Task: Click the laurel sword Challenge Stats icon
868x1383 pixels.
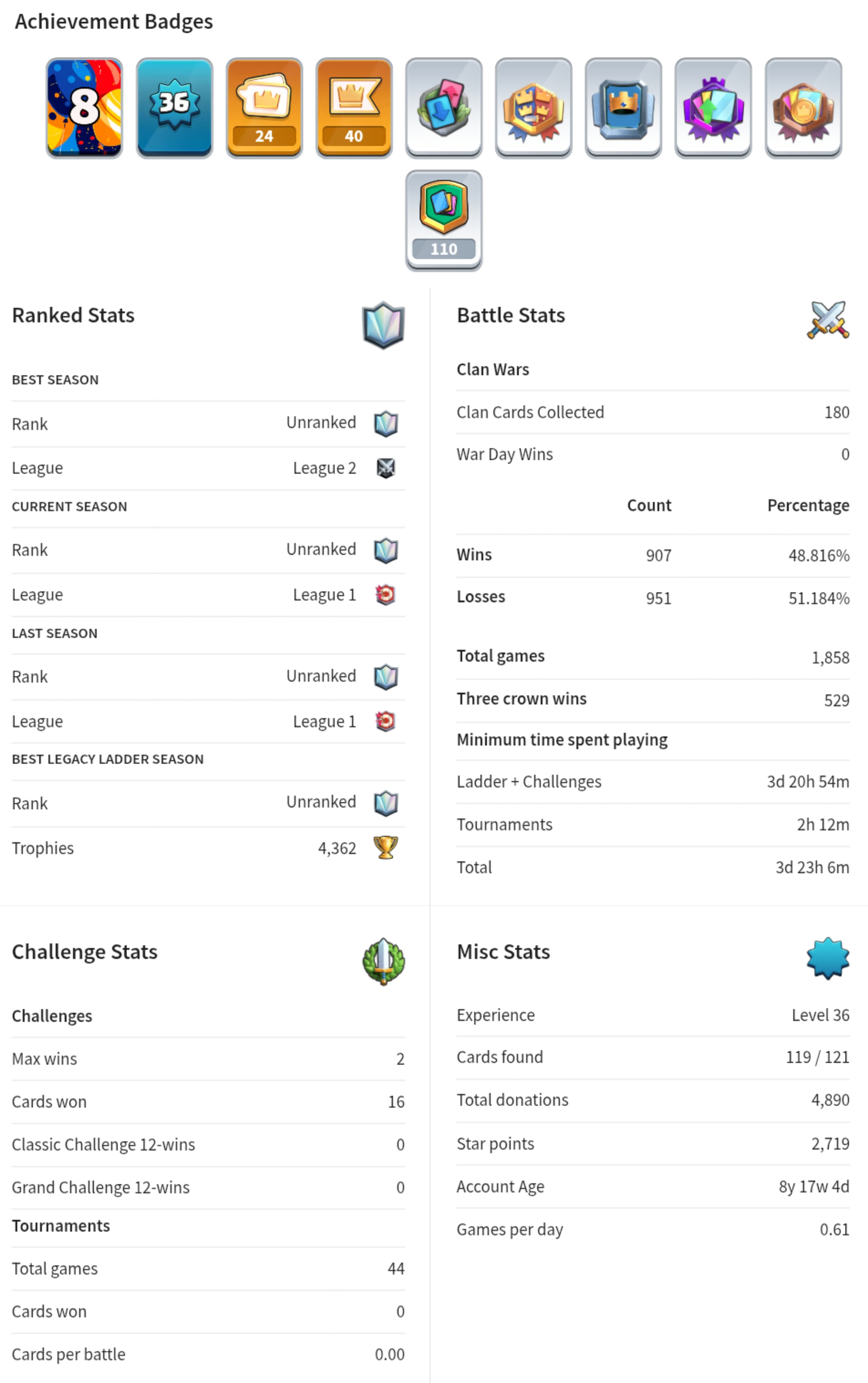Action: [383, 961]
